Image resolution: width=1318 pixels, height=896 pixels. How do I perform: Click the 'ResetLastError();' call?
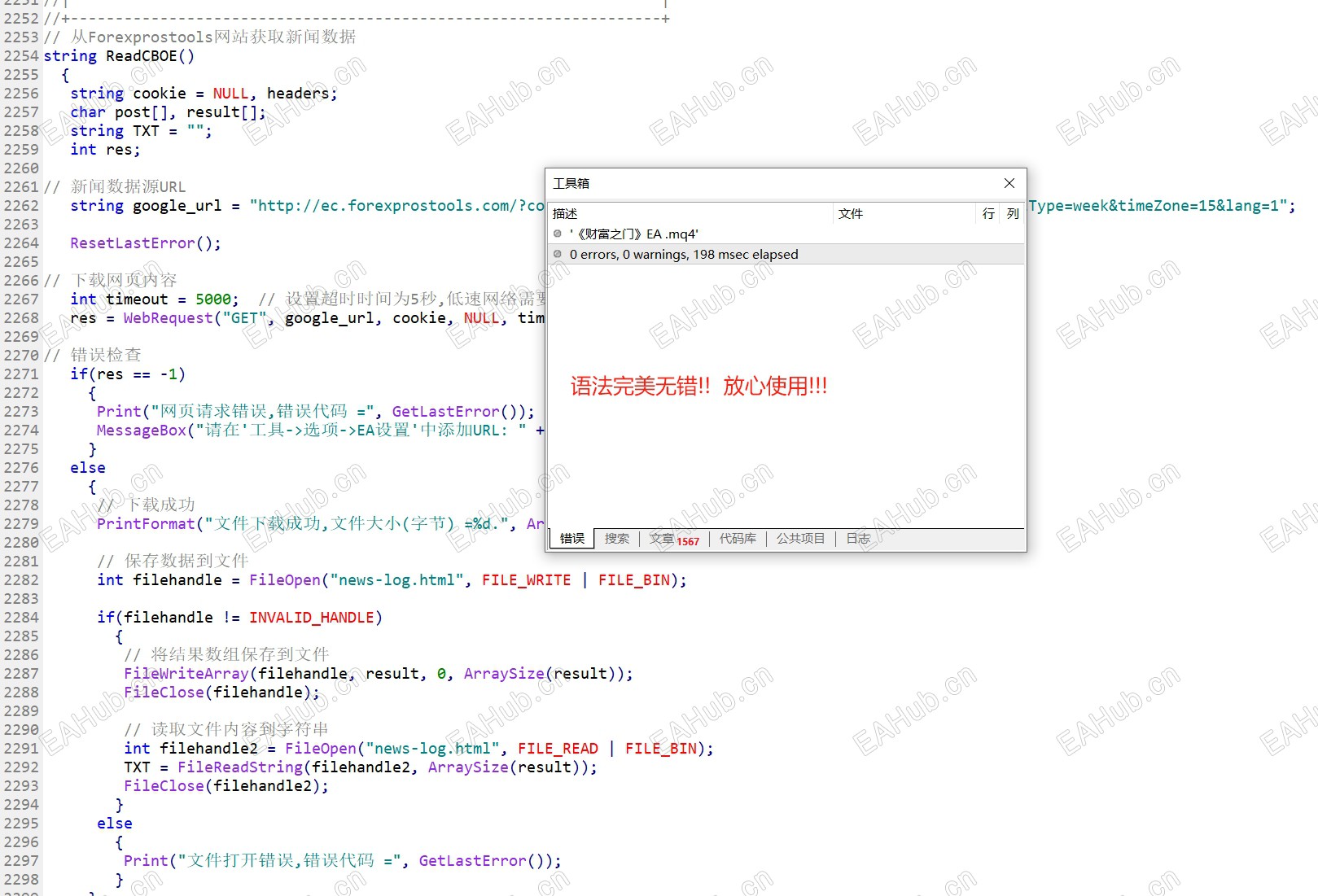click(x=146, y=243)
